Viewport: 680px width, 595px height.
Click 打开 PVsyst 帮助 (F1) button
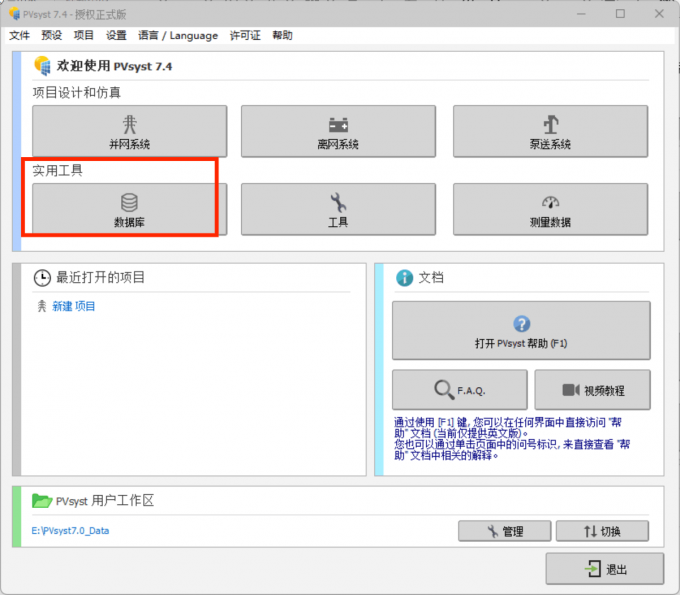point(521,330)
